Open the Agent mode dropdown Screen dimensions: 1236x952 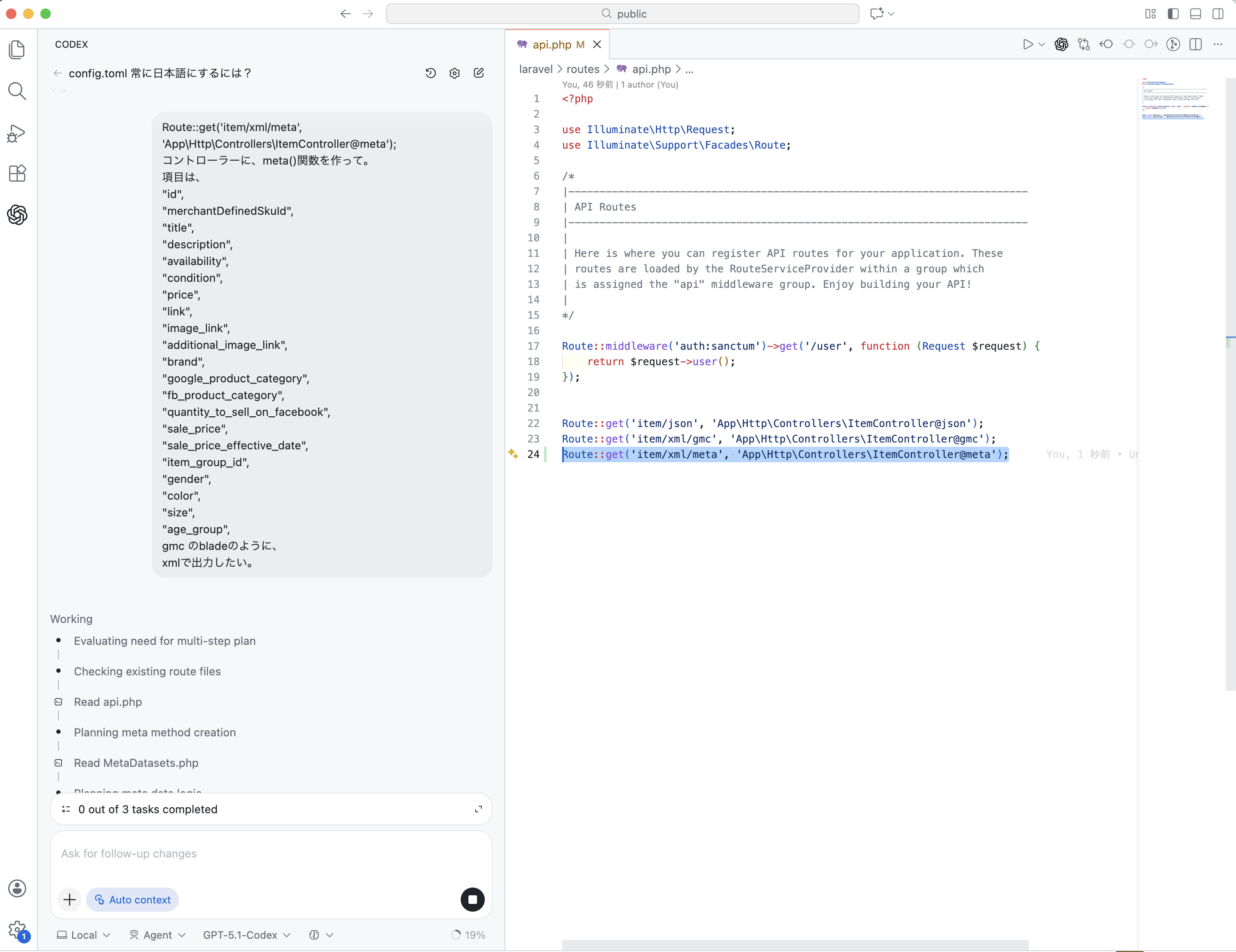pyautogui.click(x=157, y=935)
